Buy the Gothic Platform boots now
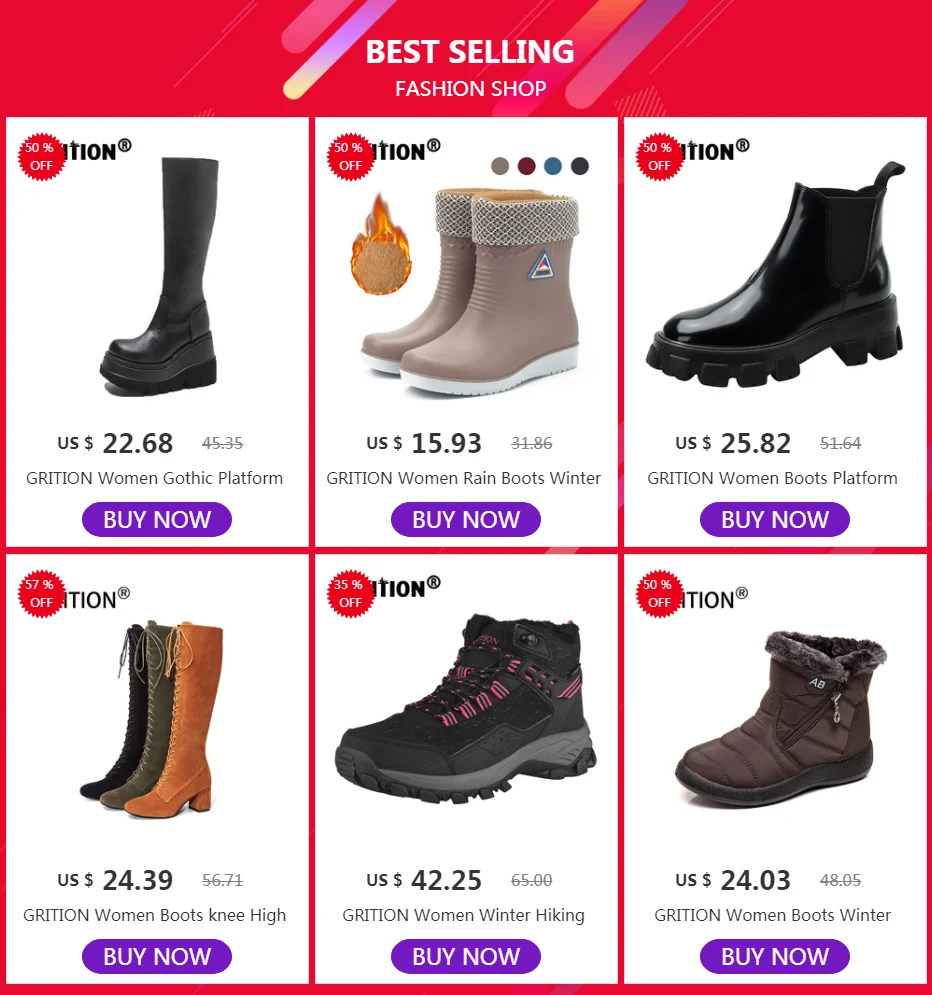932x995 pixels. [157, 520]
